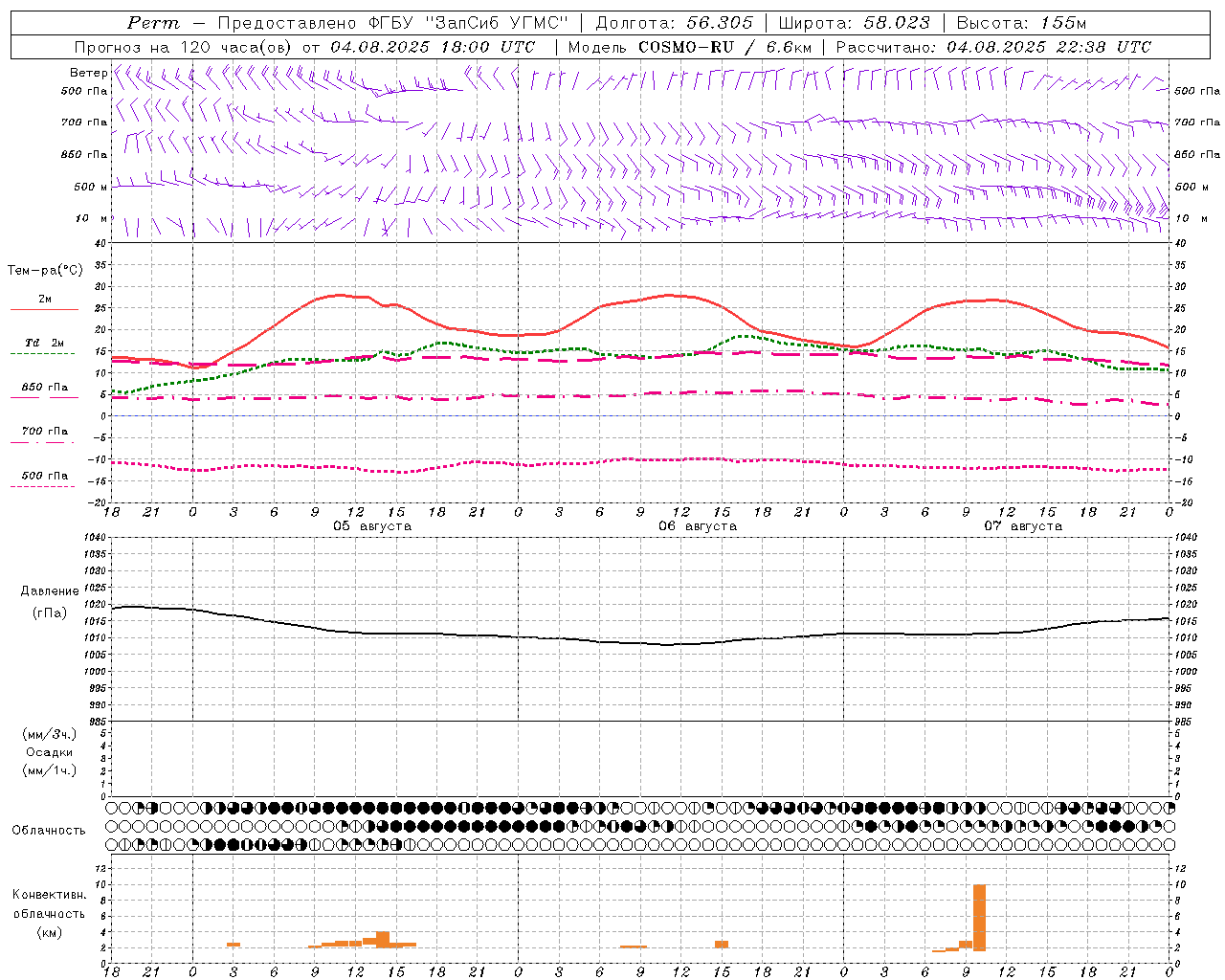Click the "700 гПа" temperature legend entry

click(x=45, y=431)
